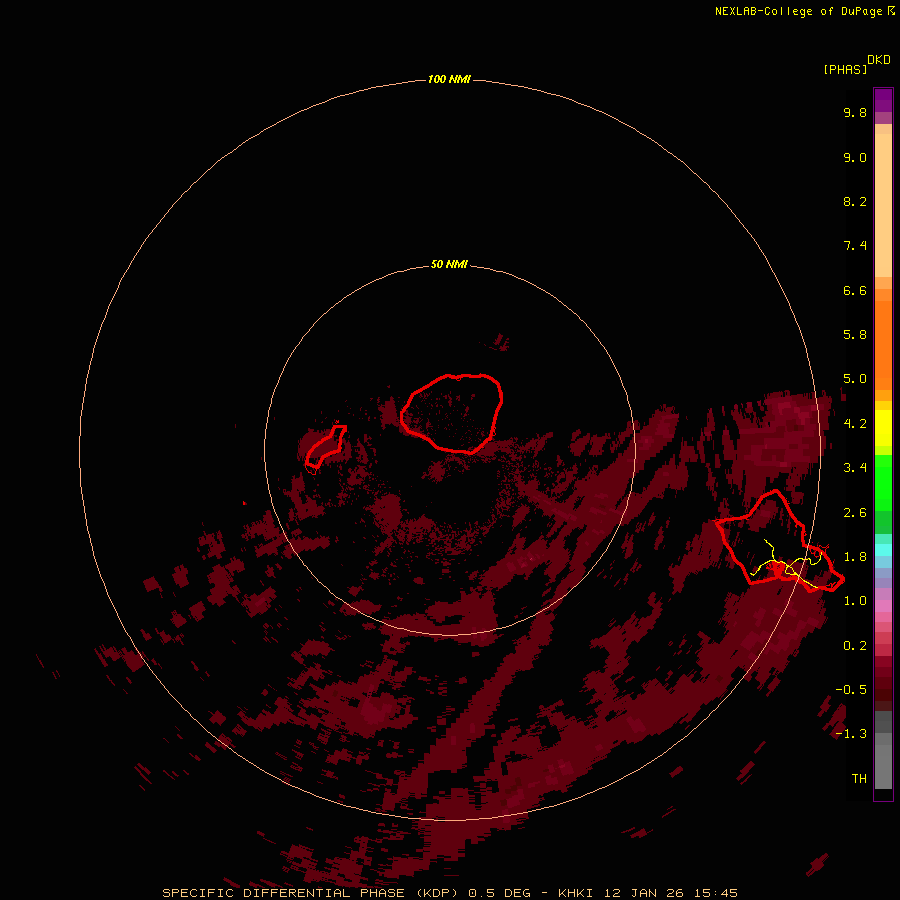Screen dimensions: 900x900
Task: Click the Specific Differential Phase KDP title caption
Action: click(449, 893)
